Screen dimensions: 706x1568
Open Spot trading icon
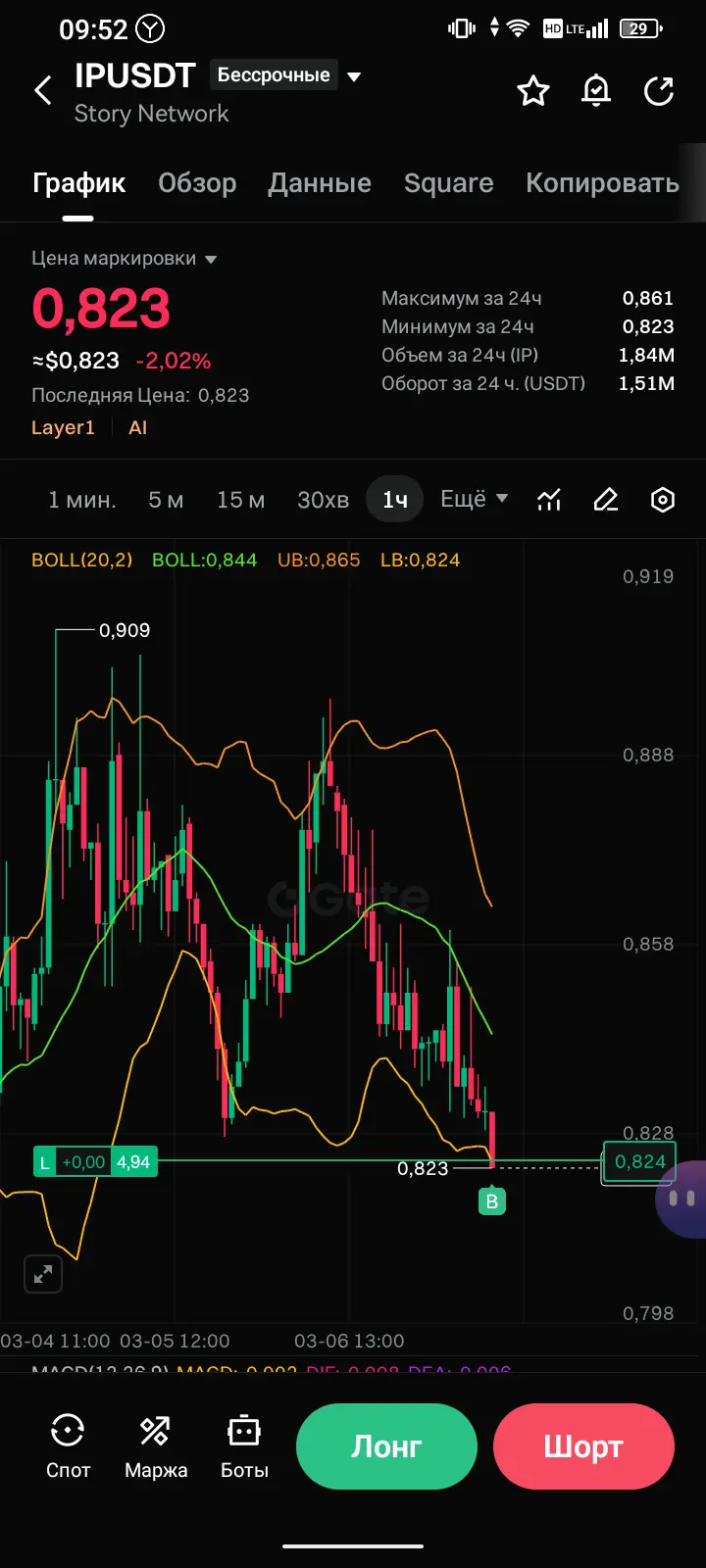pyautogui.click(x=68, y=1445)
